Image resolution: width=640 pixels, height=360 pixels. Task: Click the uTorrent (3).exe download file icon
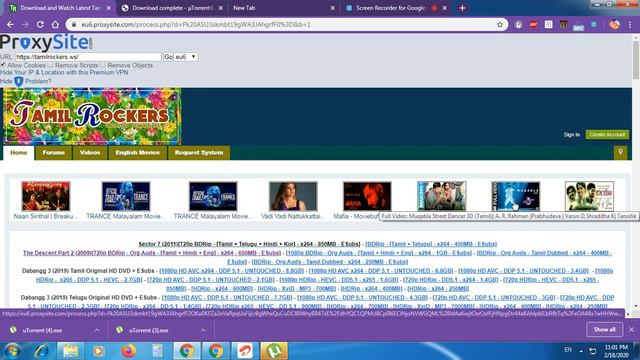(119, 330)
